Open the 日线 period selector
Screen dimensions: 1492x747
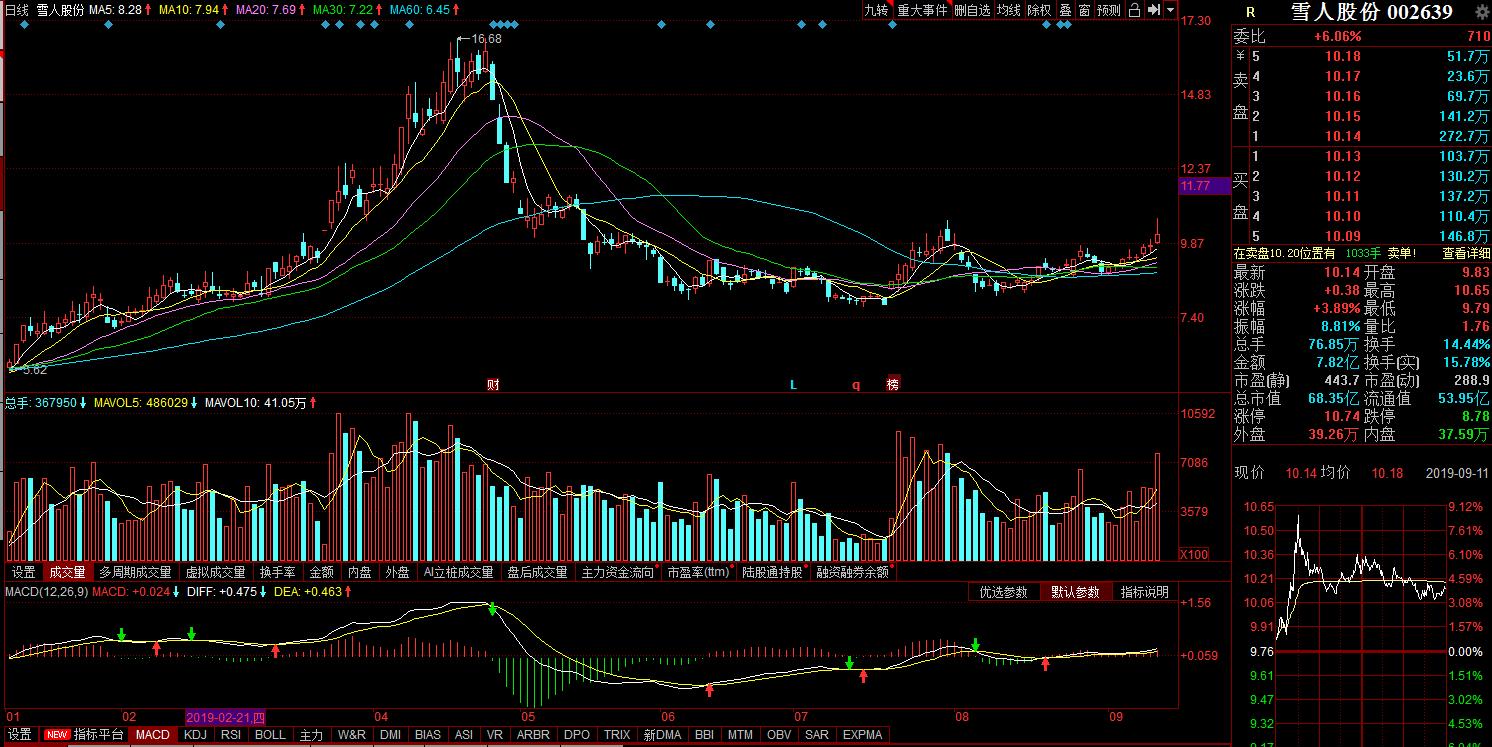[17, 9]
